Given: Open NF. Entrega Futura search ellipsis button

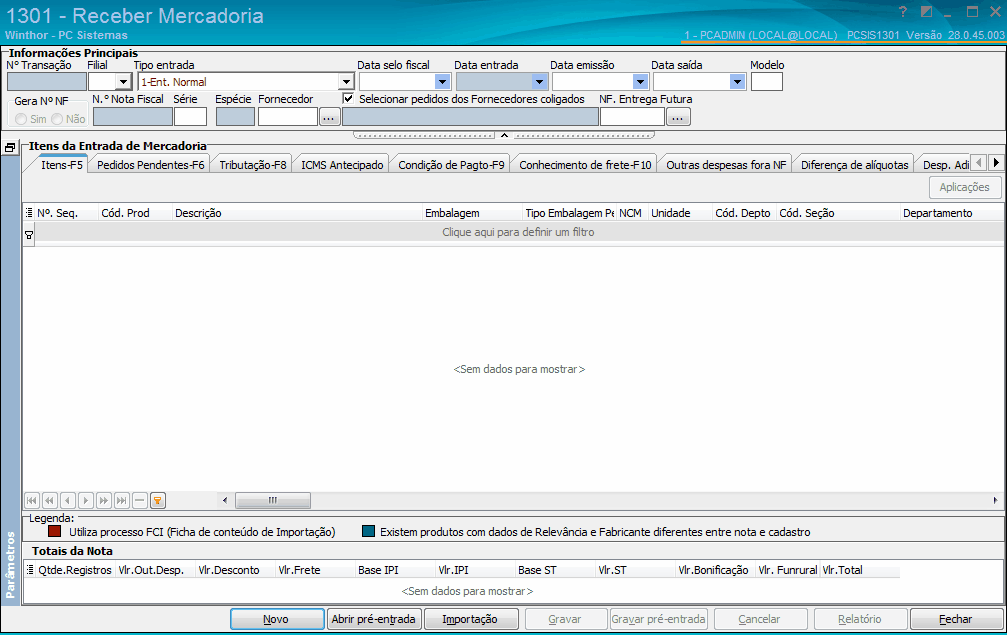Looking at the screenshot, I should [678, 117].
